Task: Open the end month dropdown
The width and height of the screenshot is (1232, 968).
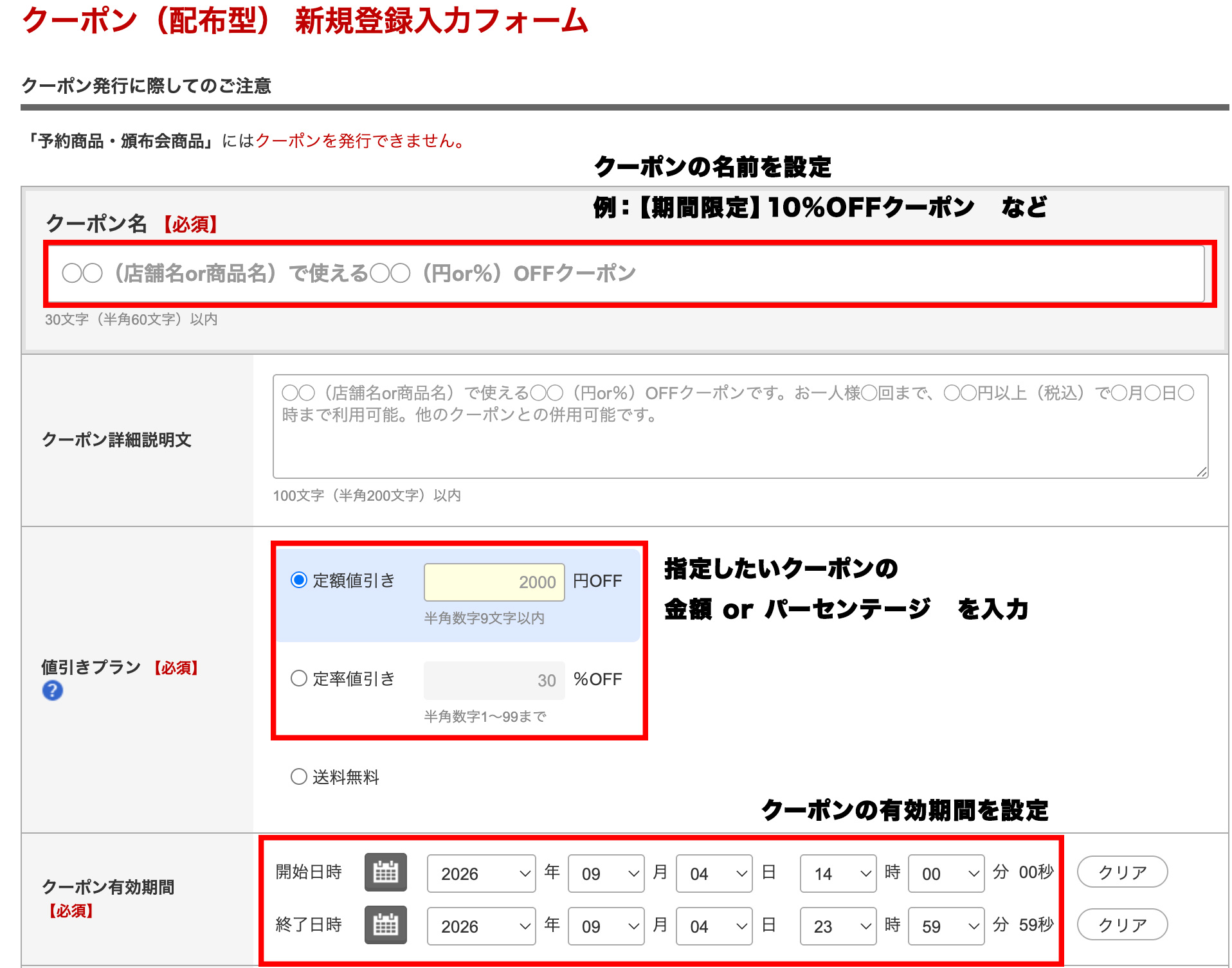Action: coord(606,926)
